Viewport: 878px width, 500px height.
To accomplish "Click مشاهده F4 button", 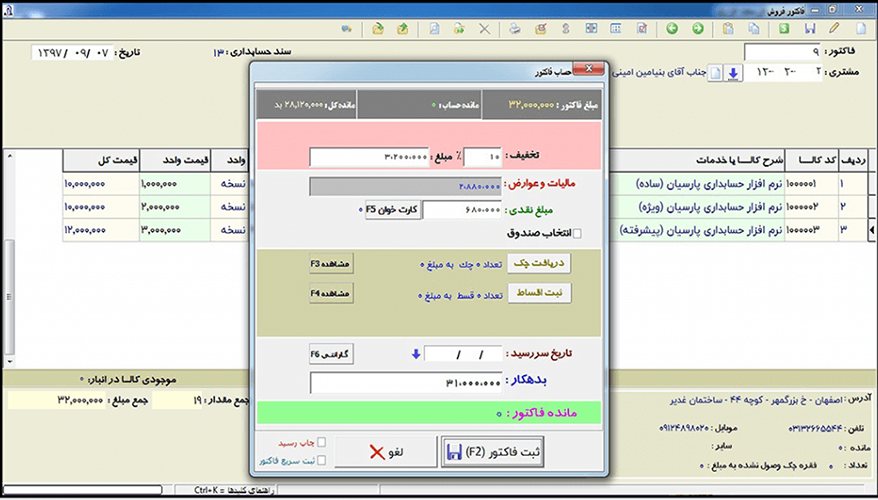I will point(331,293).
